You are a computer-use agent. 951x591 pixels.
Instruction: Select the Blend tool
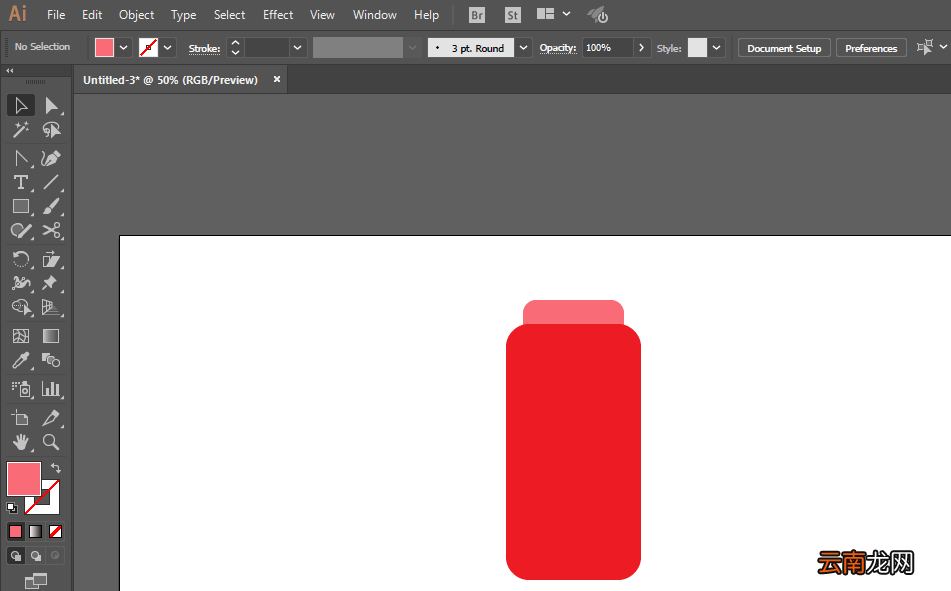click(52, 360)
